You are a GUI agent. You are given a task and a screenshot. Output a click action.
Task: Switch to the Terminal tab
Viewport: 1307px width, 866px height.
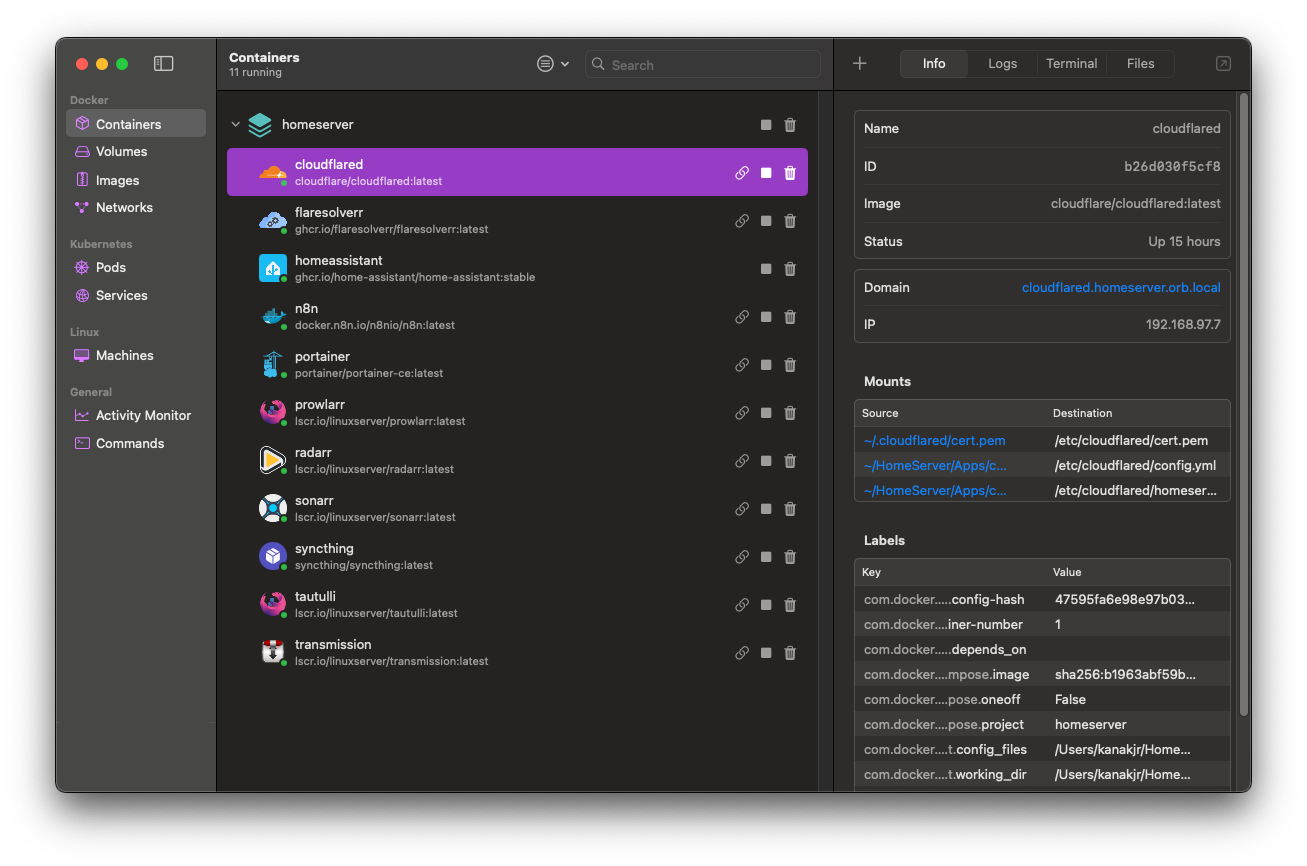pos(1071,63)
